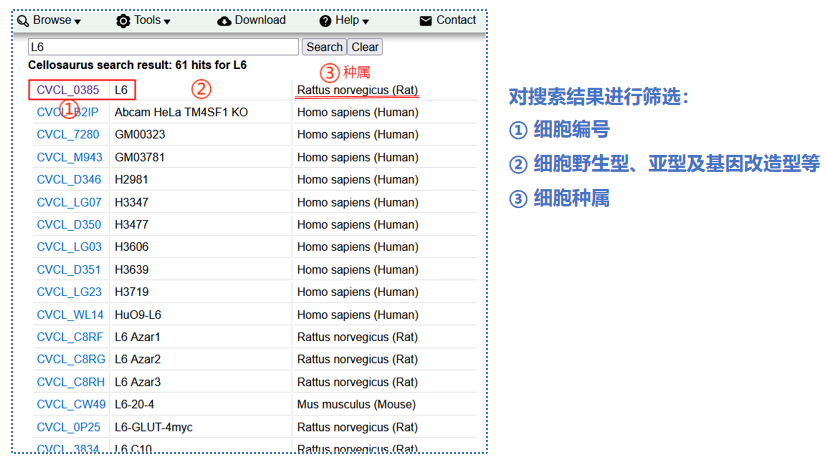Open the CVCL_0385 cell line link
Viewport: 827px width, 461px height.
(68, 90)
